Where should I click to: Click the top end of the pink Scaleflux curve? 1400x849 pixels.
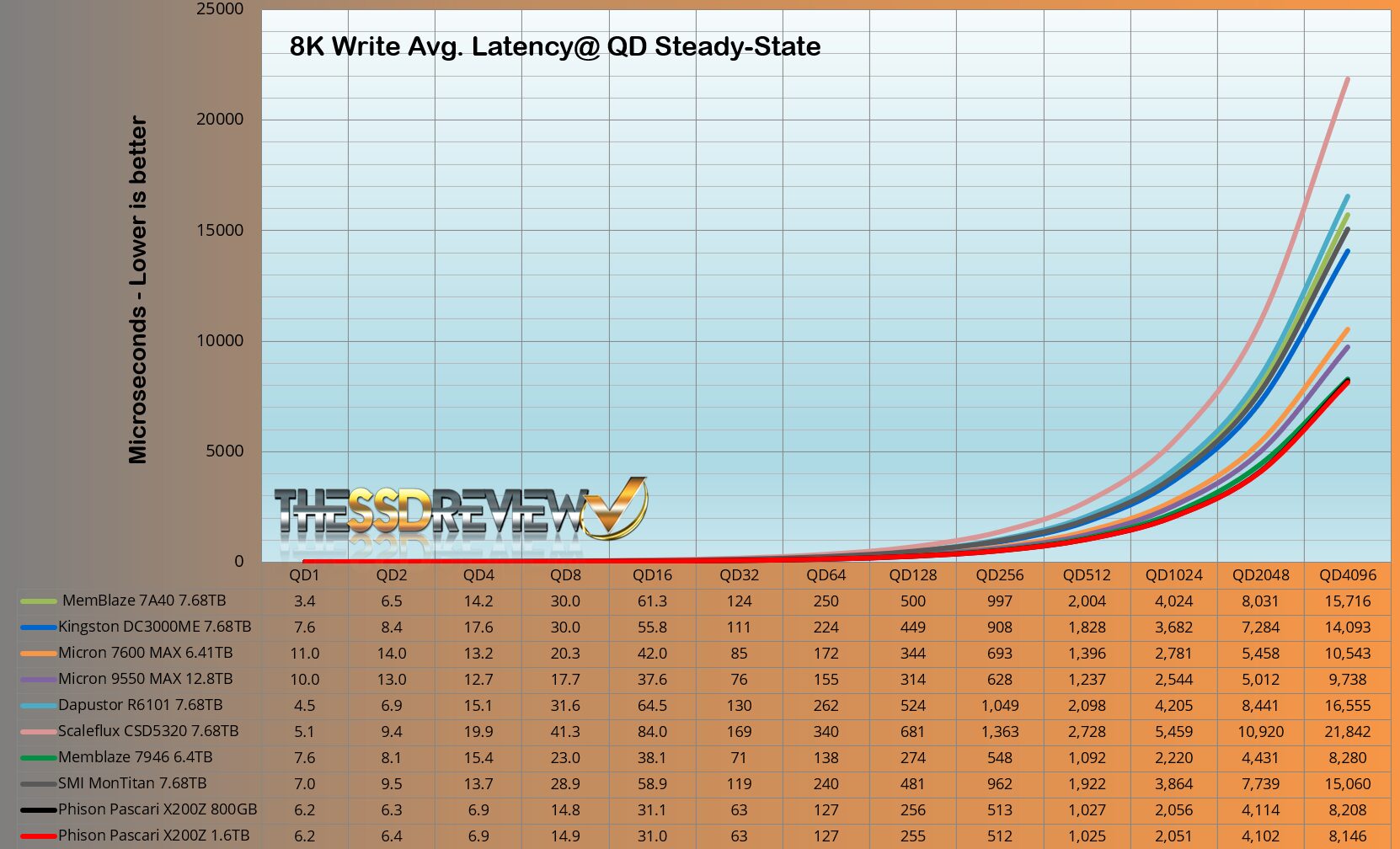click(1347, 80)
